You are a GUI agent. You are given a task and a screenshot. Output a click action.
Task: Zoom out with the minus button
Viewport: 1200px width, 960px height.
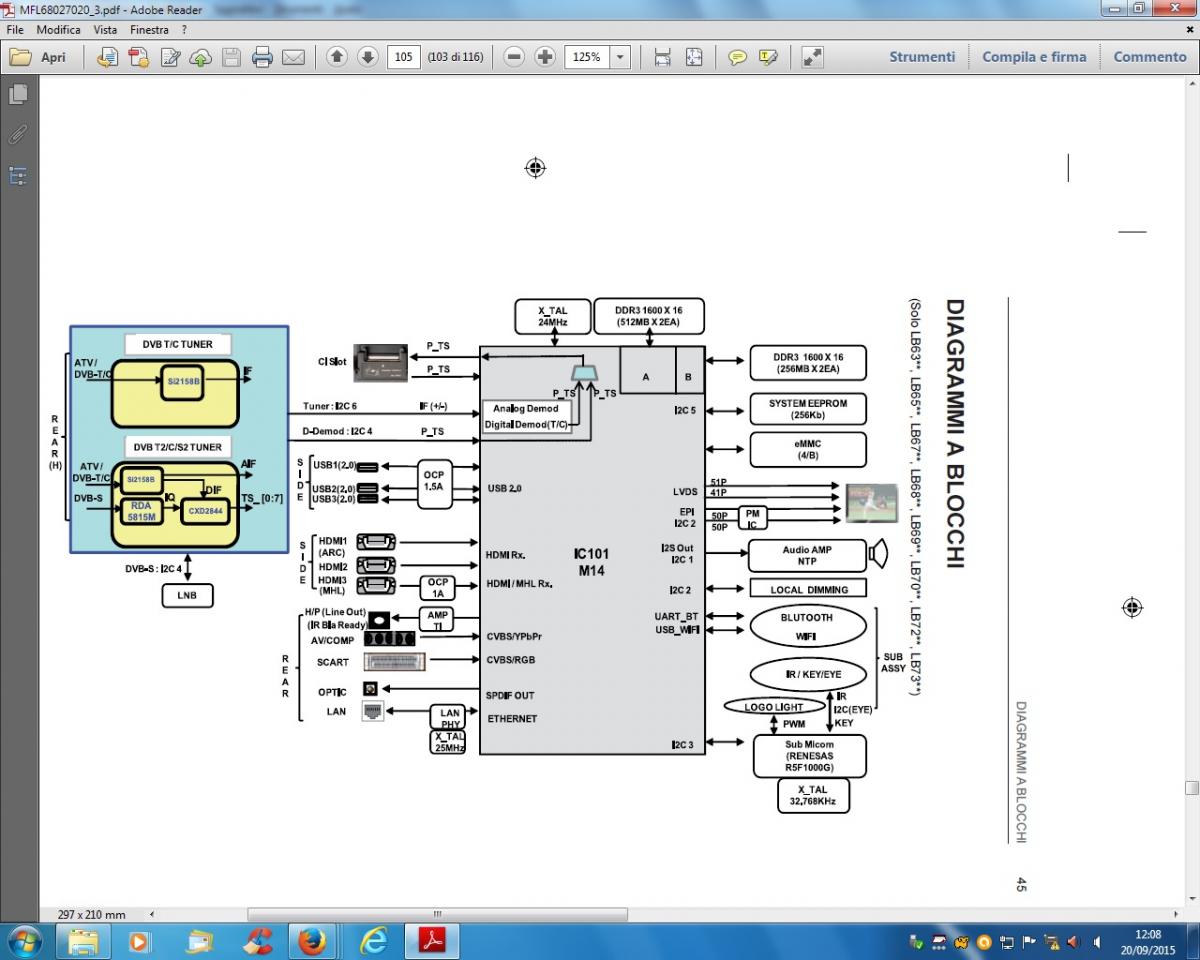click(x=514, y=57)
